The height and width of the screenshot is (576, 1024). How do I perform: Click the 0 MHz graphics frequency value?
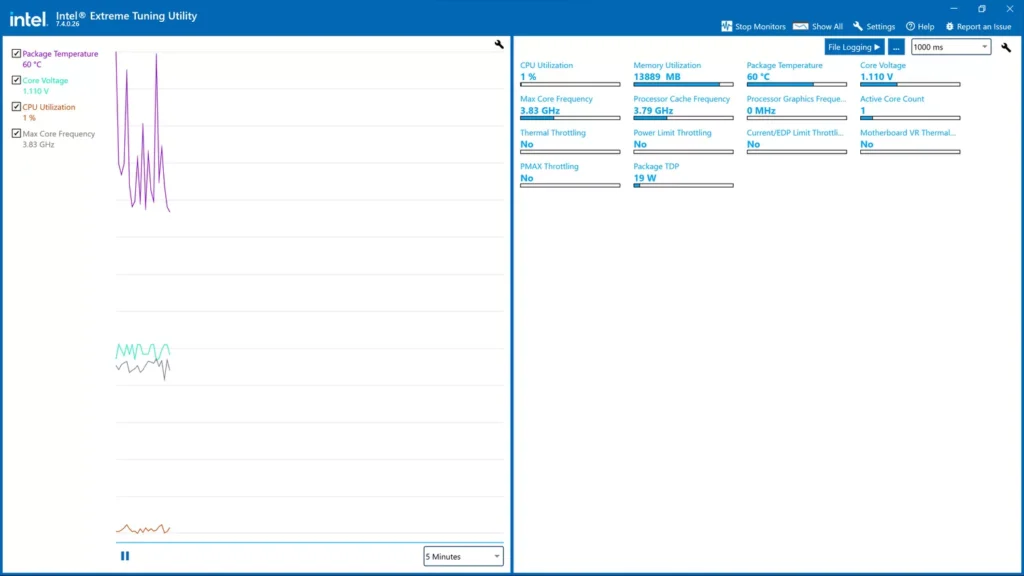[x=761, y=110]
